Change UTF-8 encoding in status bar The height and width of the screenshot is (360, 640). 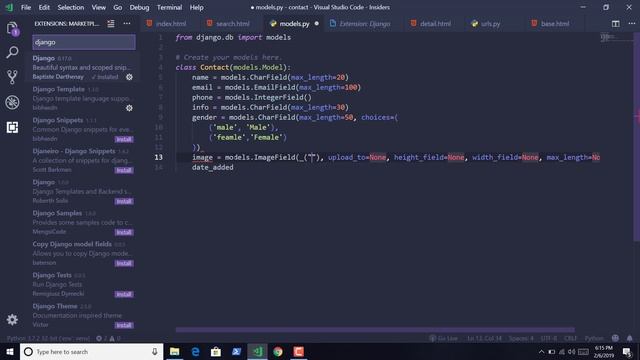[x=549, y=338]
